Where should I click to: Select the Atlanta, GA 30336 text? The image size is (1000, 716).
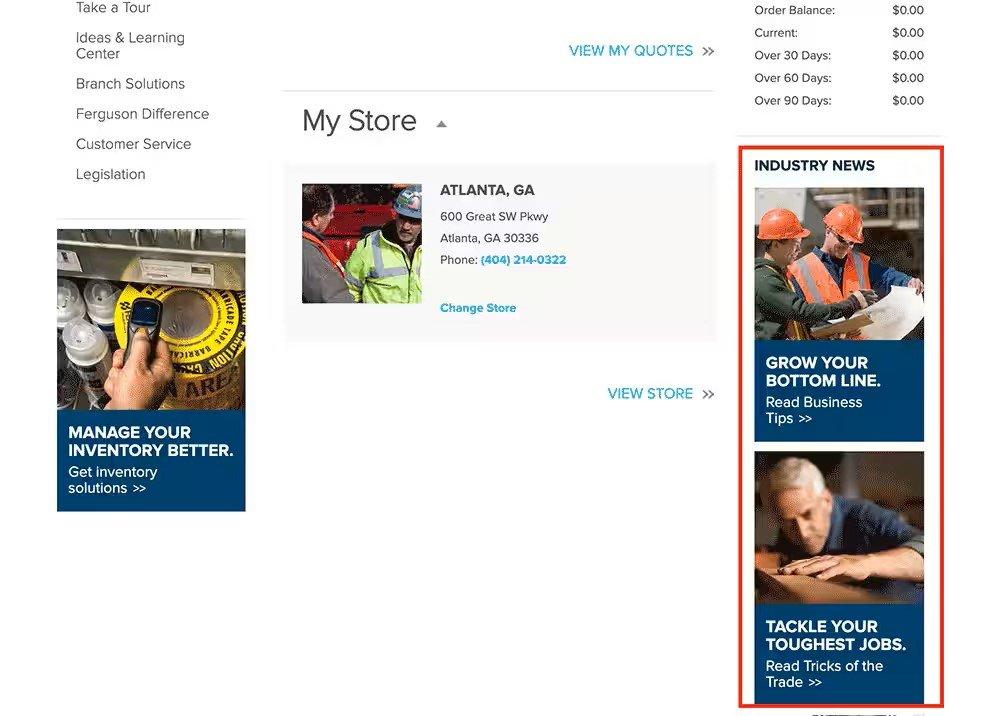click(489, 238)
